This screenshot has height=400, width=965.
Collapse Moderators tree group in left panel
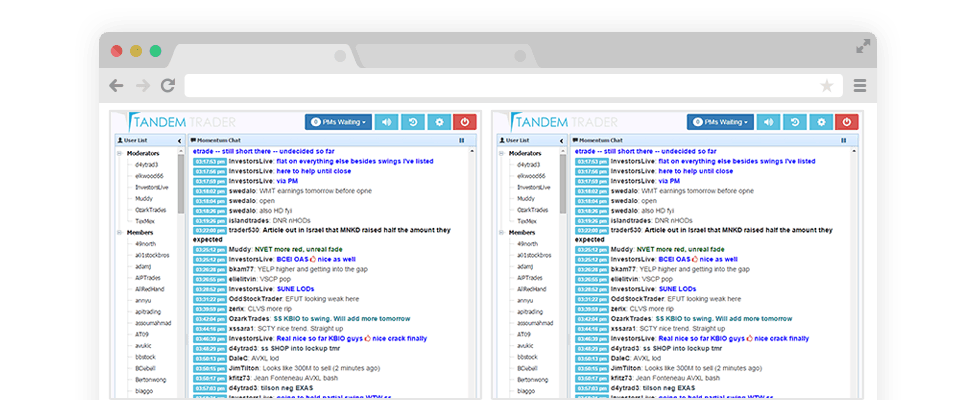119,153
